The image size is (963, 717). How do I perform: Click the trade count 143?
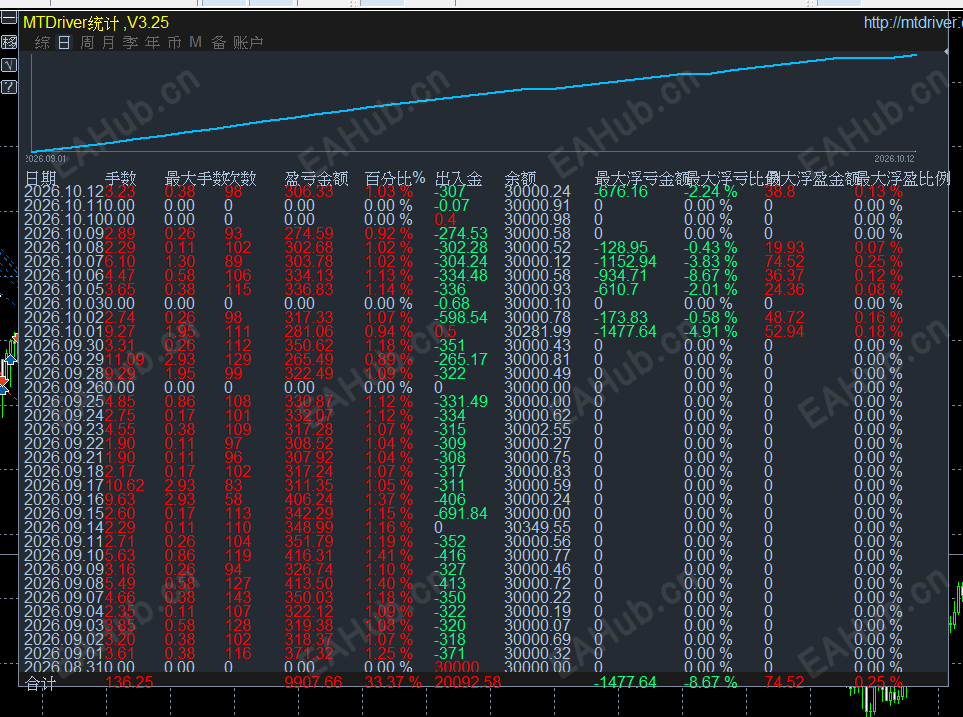(238, 597)
